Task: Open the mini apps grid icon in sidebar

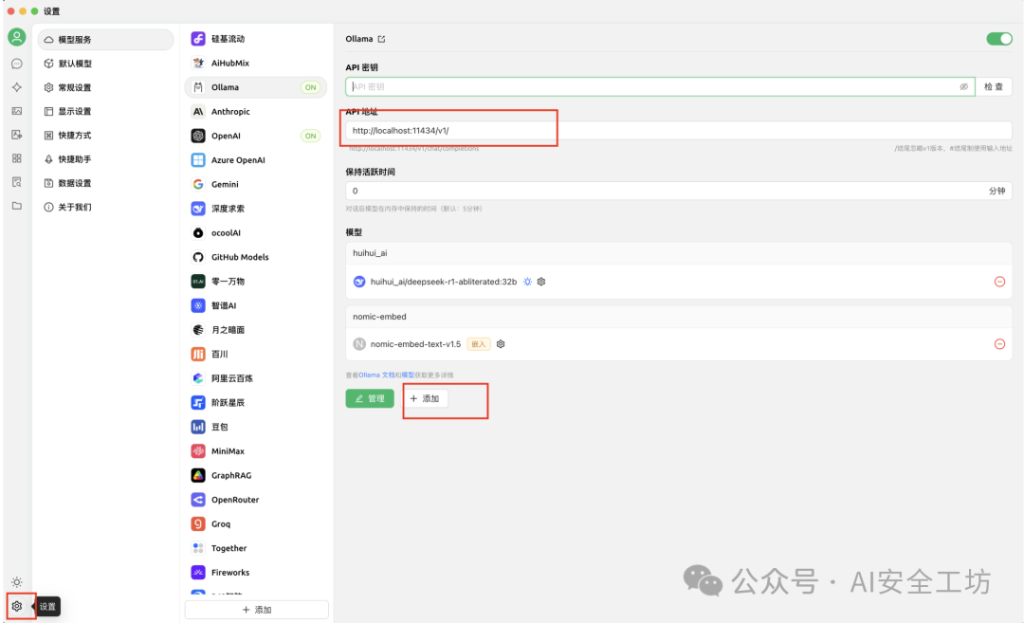Action: pyautogui.click(x=16, y=159)
